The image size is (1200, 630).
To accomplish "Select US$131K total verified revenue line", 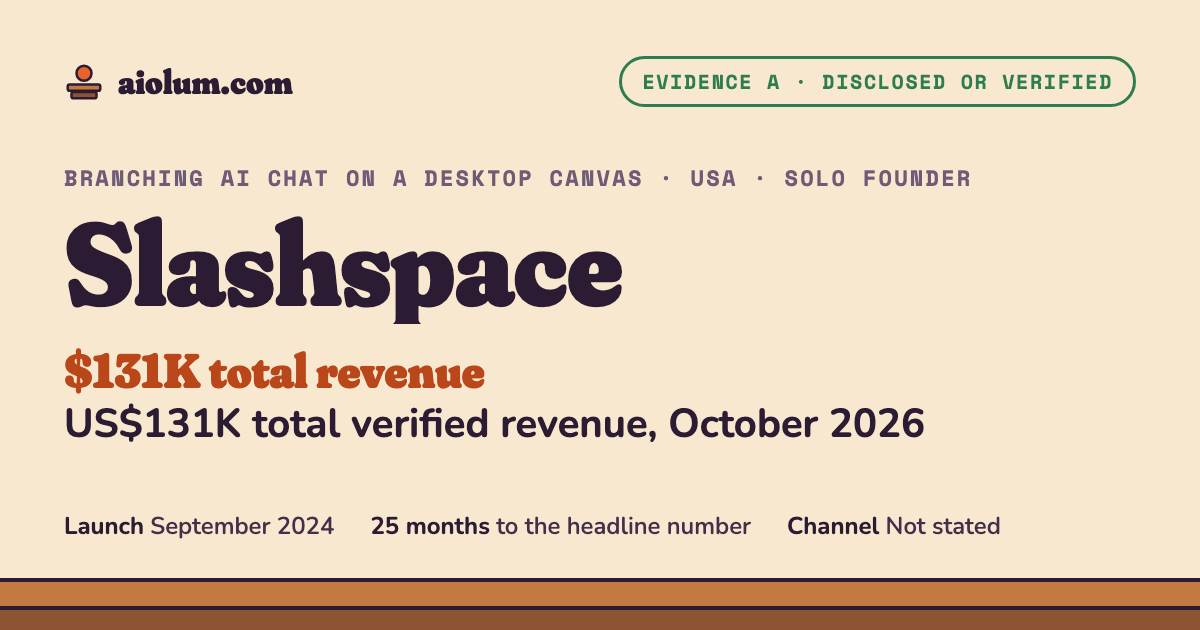I will 495,424.
